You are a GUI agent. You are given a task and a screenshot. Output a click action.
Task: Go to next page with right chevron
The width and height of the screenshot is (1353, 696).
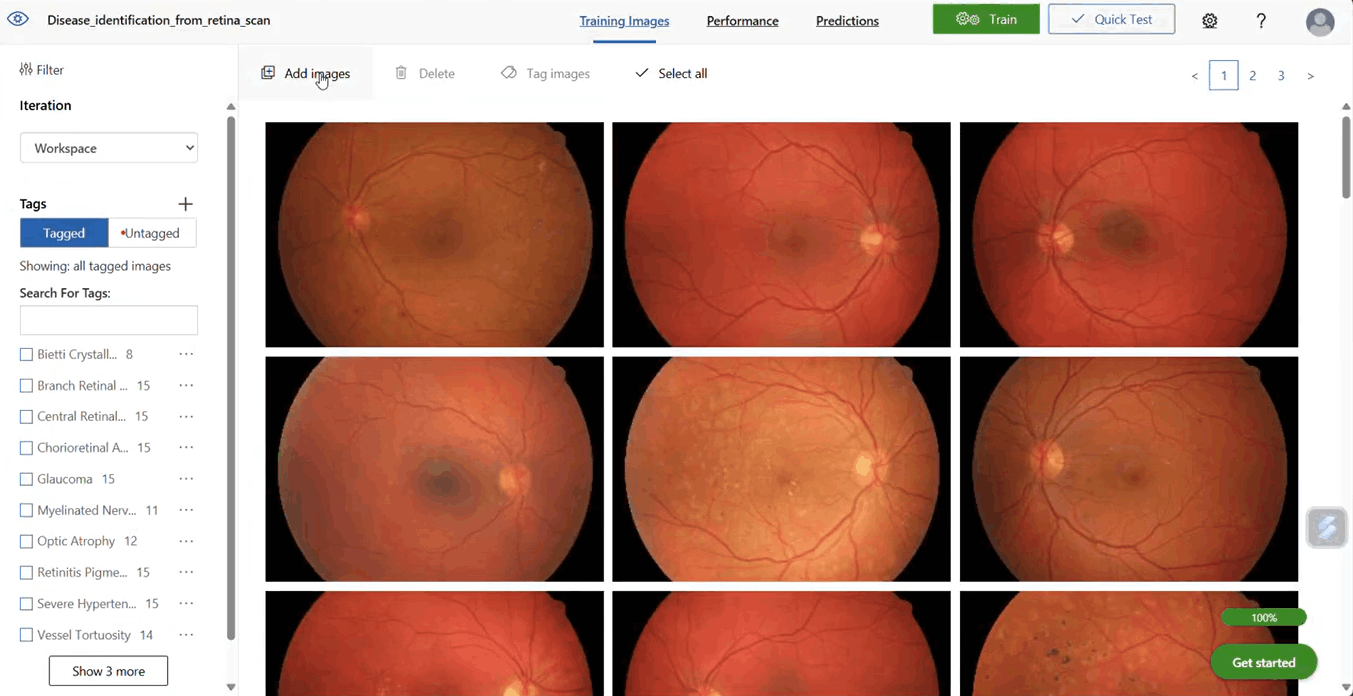click(x=1310, y=76)
